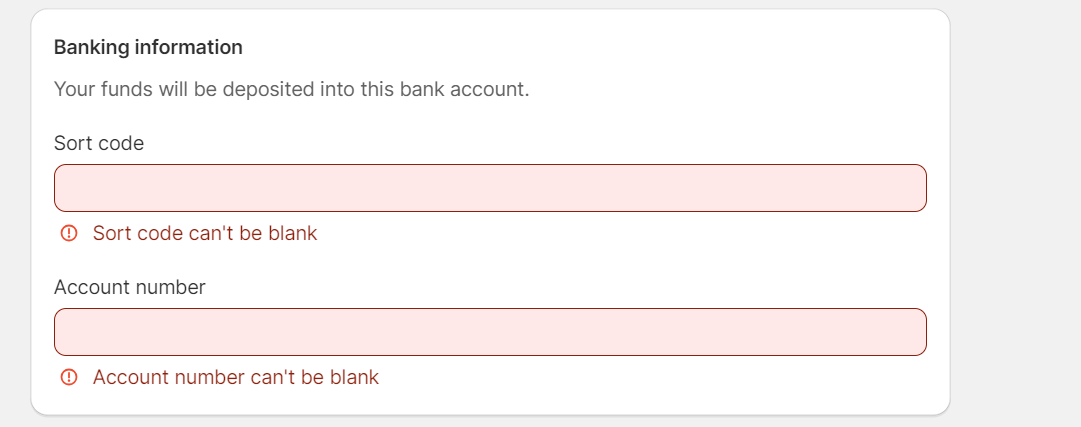Tap the exclamation icon under Account number
1081x427 pixels.
click(x=69, y=378)
